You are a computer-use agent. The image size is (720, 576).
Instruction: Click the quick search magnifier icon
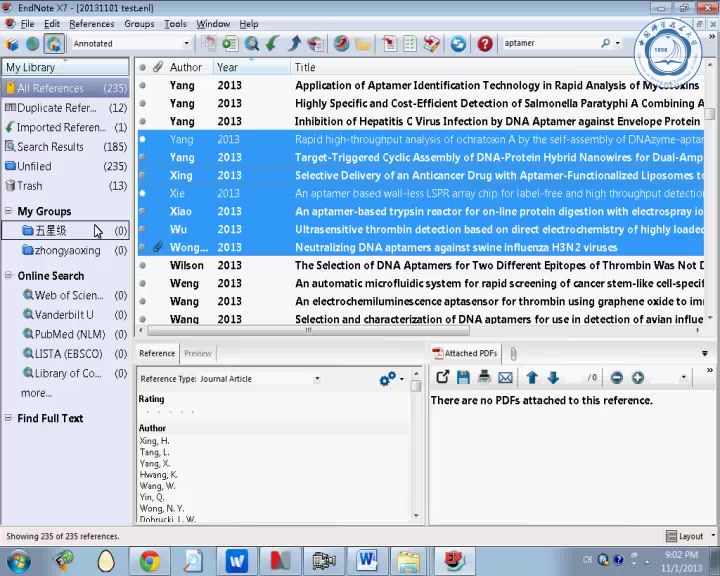tap(606, 43)
